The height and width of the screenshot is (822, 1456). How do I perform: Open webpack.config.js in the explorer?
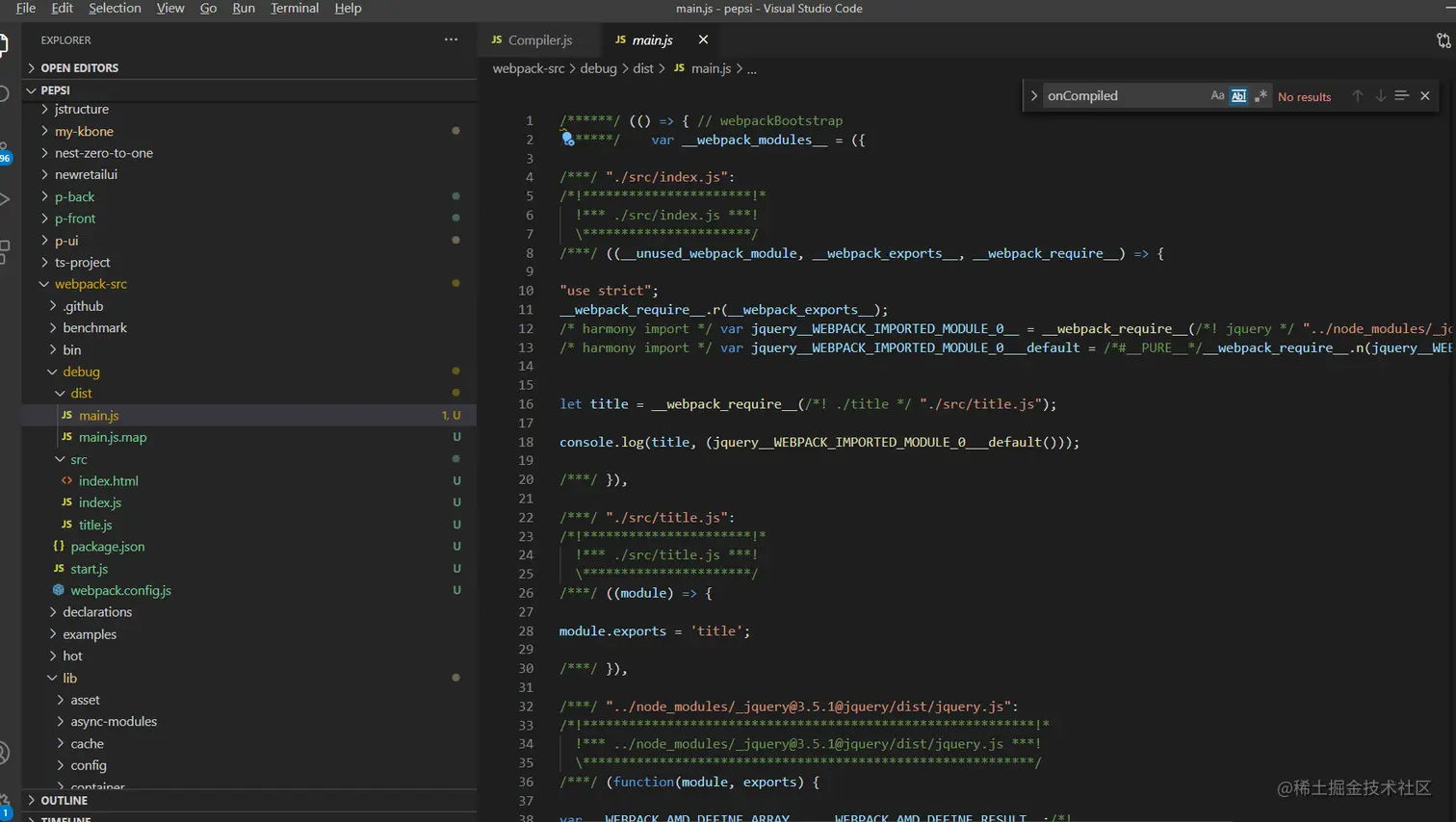click(x=120, y=590)
